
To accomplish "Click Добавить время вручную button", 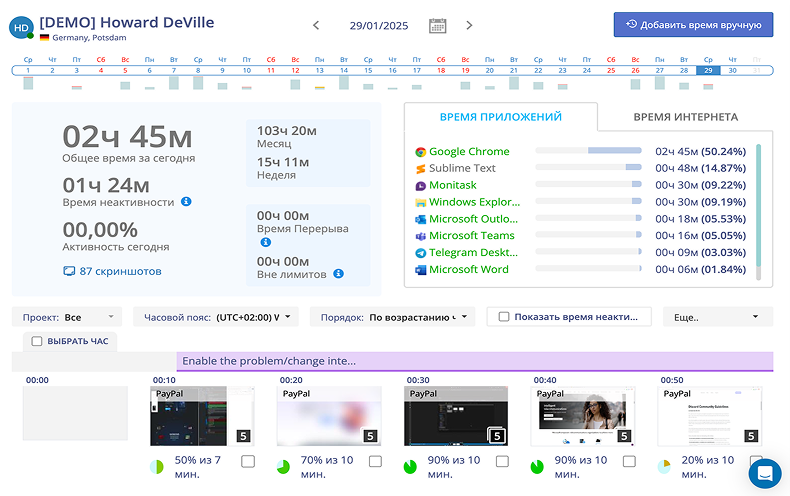I will tap(693, 25).
